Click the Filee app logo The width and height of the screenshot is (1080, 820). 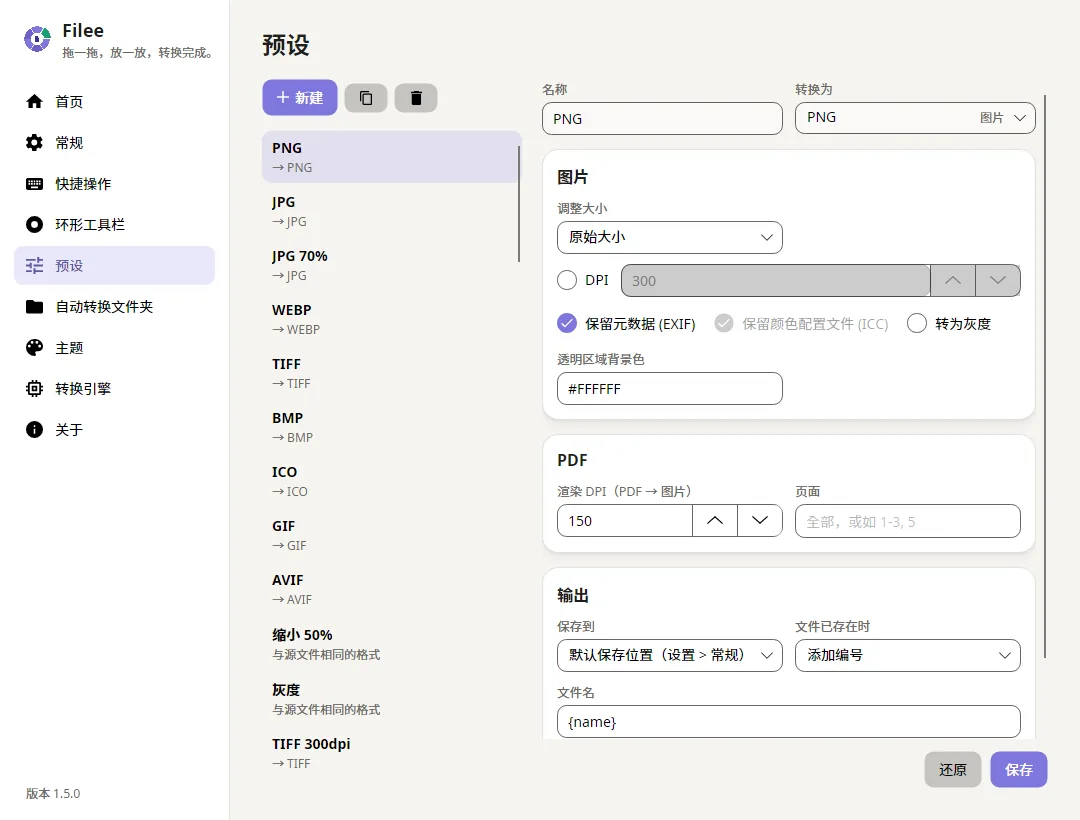pos(37,39)
